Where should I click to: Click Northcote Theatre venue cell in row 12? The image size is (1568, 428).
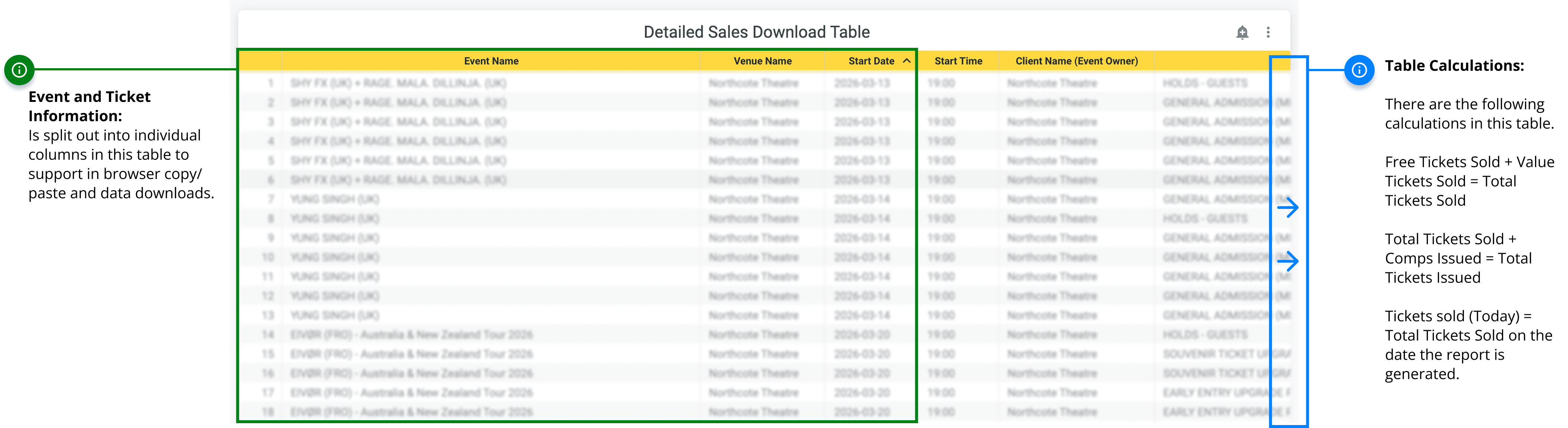pyautogui.click(x=753, y=296)
